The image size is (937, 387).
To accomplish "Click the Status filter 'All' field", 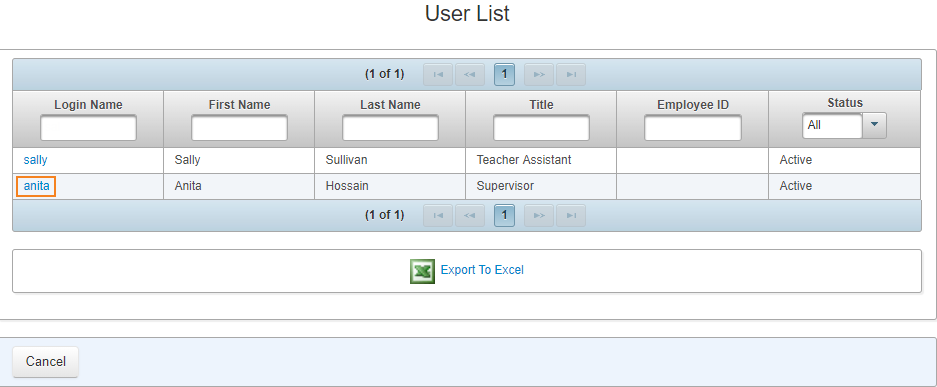I will click(x=832, y=125).
